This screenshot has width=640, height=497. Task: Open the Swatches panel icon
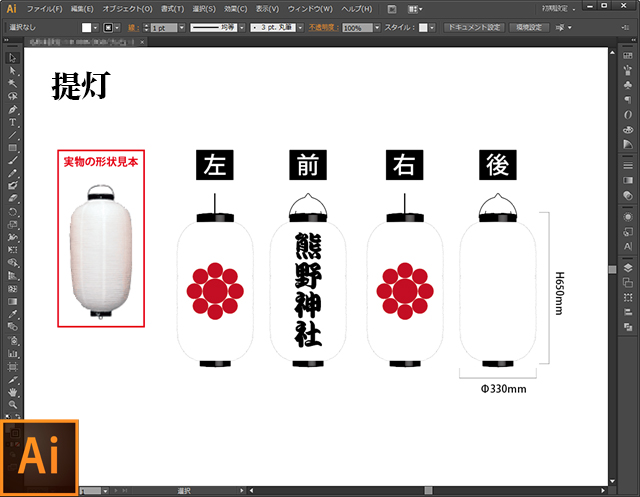tap(628, 55)
